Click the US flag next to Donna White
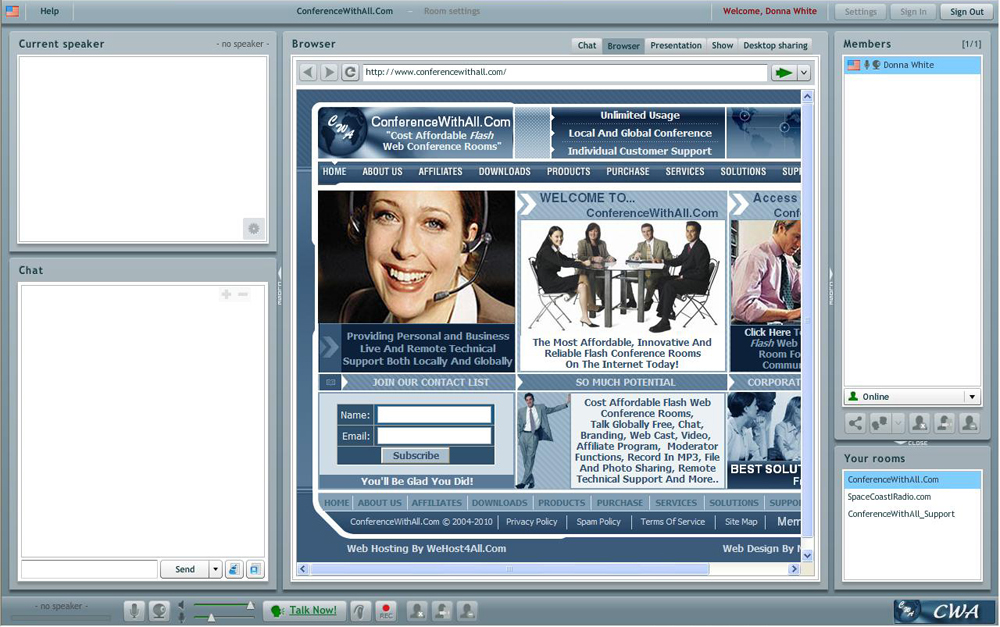 pos(854,64)
